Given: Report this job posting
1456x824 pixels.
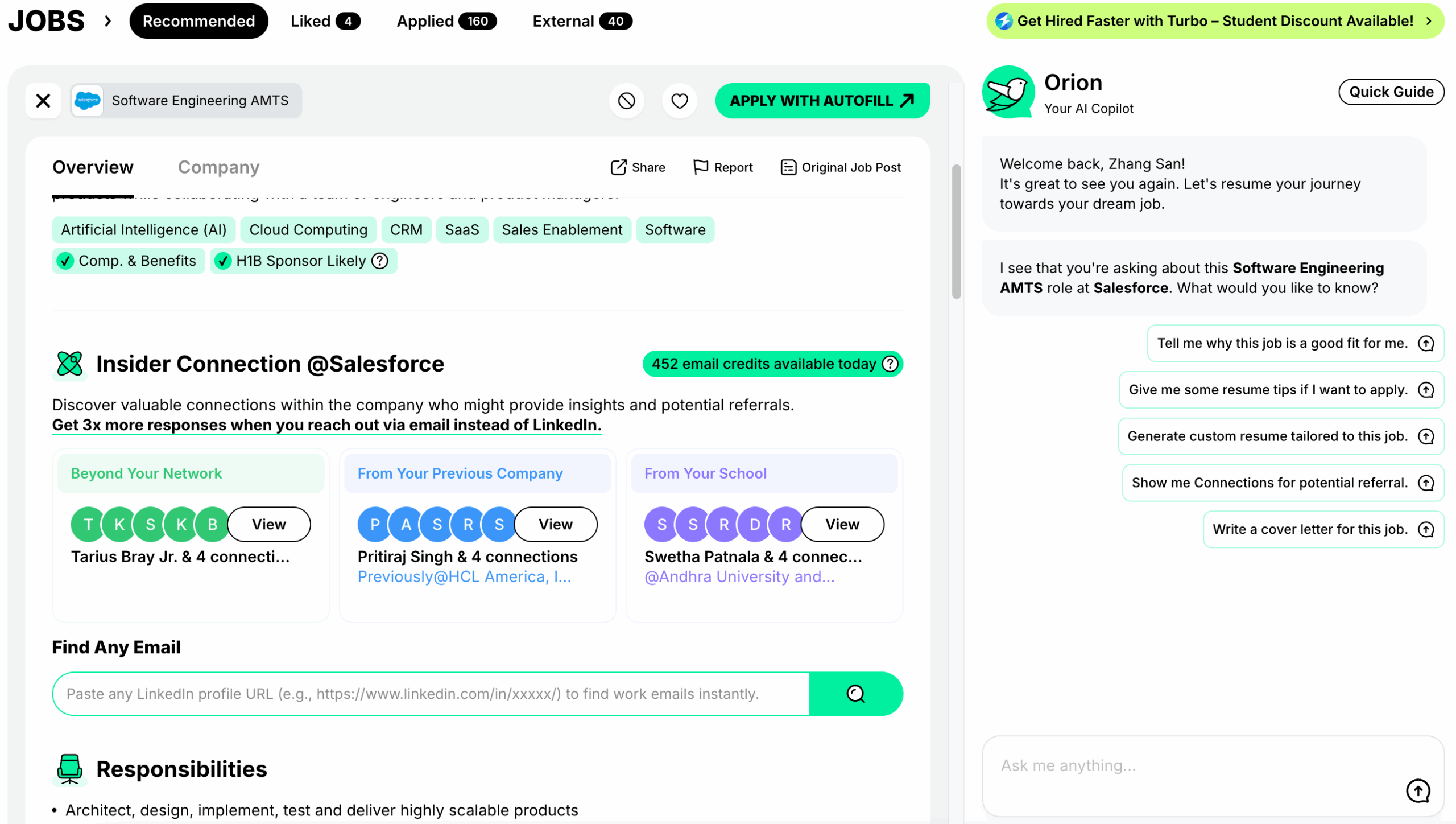Looking at the screenshot, I should 722,167.
